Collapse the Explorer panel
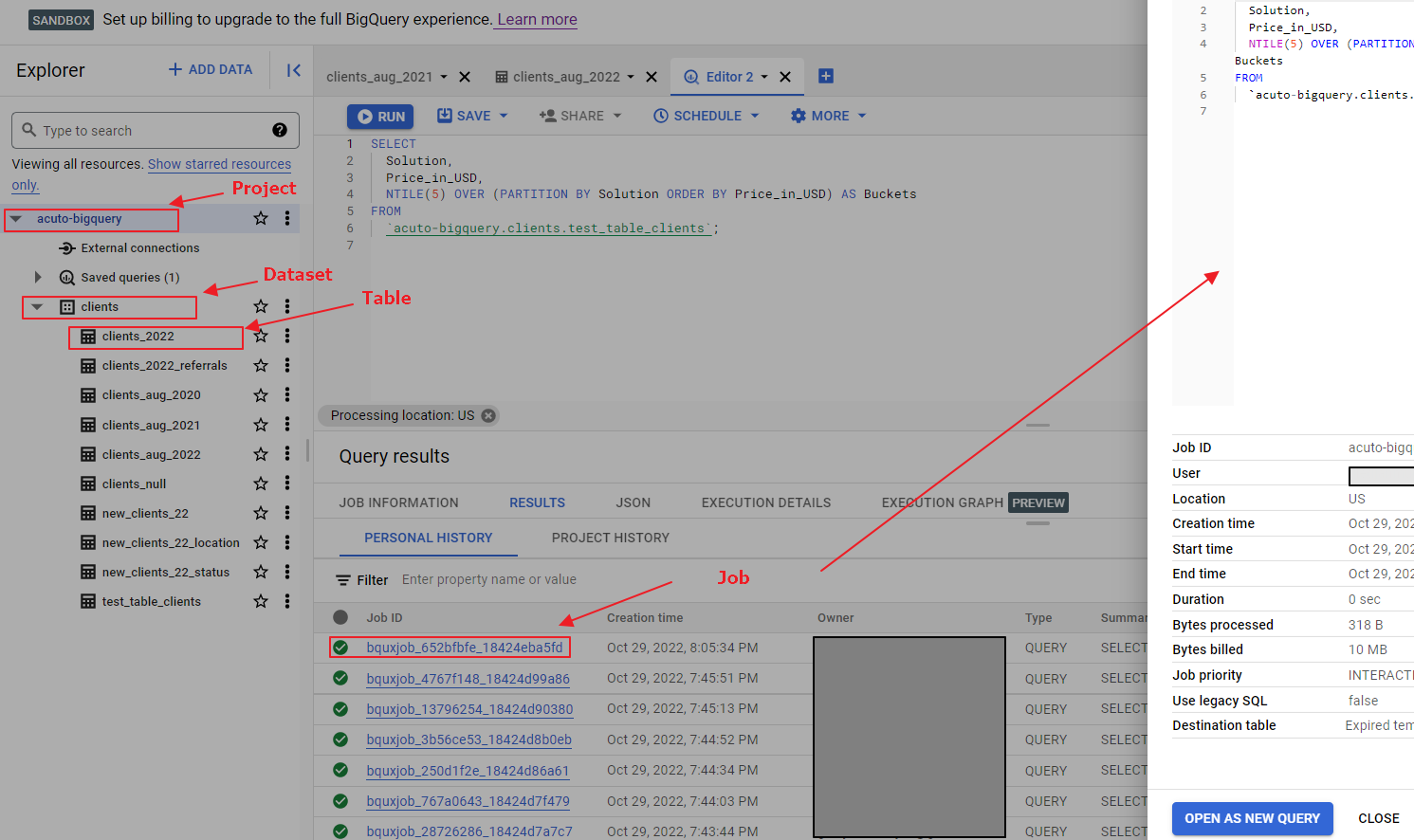Image resolution: width=1414 pixels, height=840 pixels. point(294,70)
